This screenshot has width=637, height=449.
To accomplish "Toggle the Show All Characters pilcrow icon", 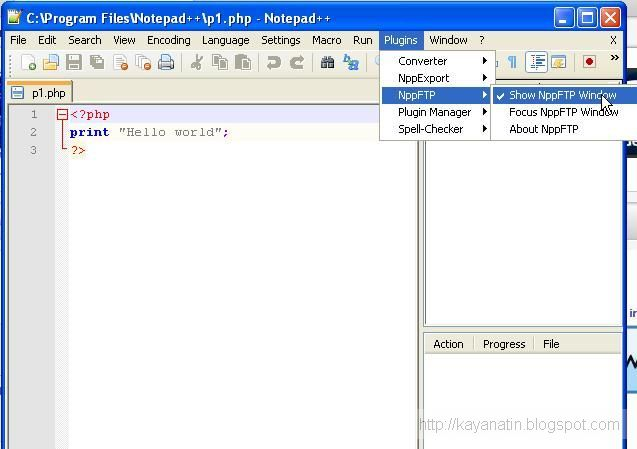I will (512, 62).
